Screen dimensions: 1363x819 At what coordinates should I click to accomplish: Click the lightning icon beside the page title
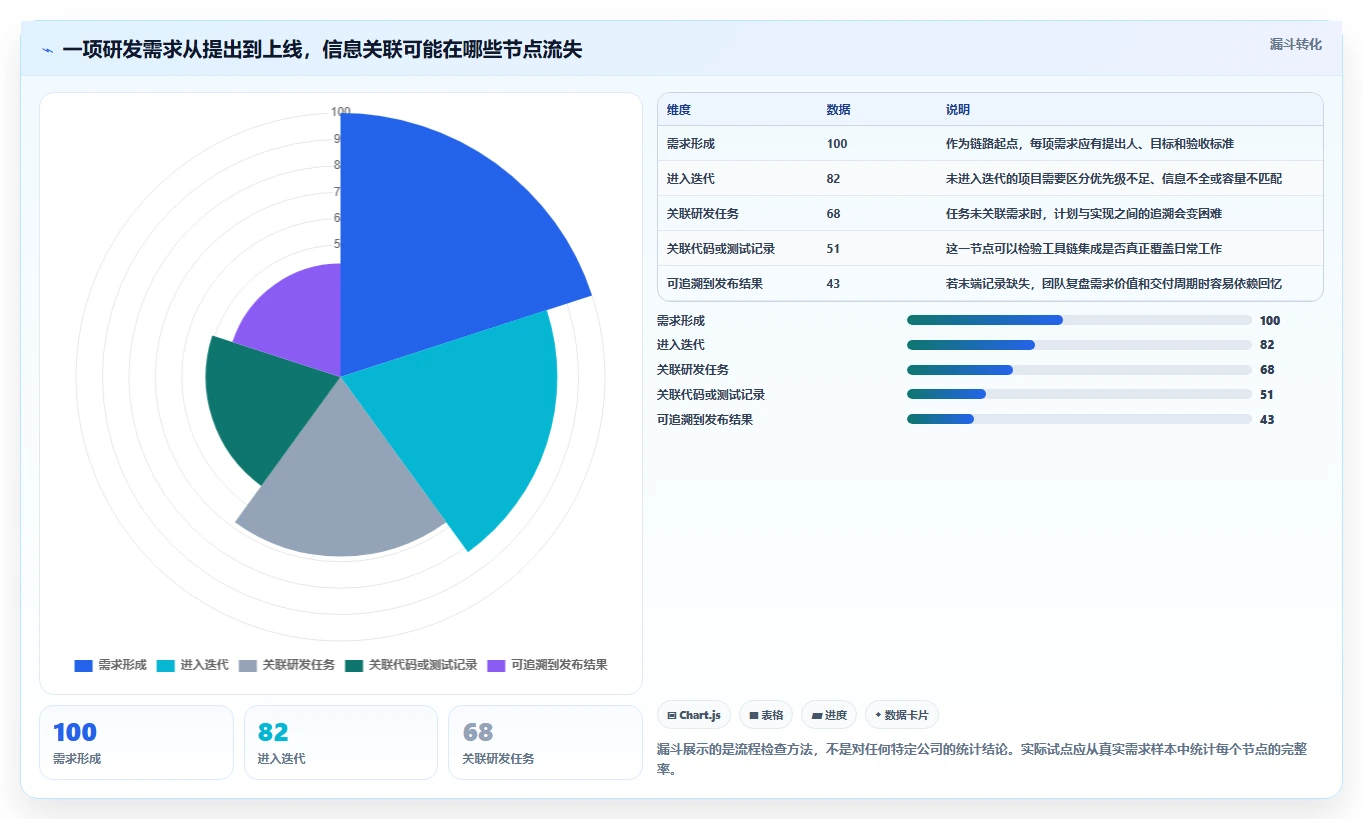point(48,50)
